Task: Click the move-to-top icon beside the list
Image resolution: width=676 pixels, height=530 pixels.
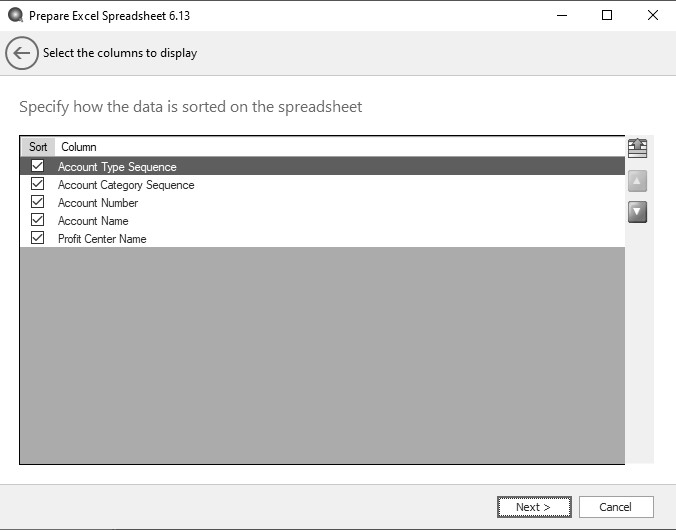Action: pyautogui.click(x=637, y=148)
